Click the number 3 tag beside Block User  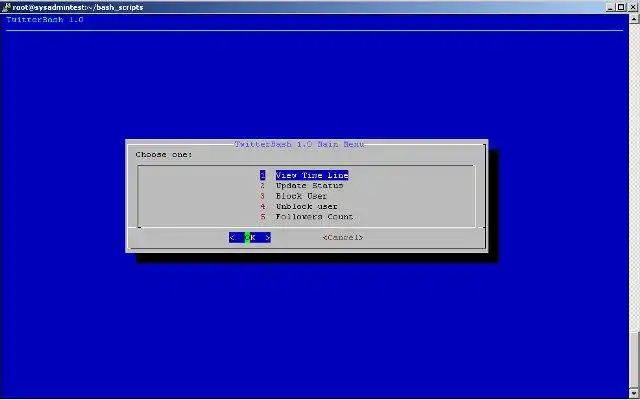pyautogui.click(x=262, y=196)
